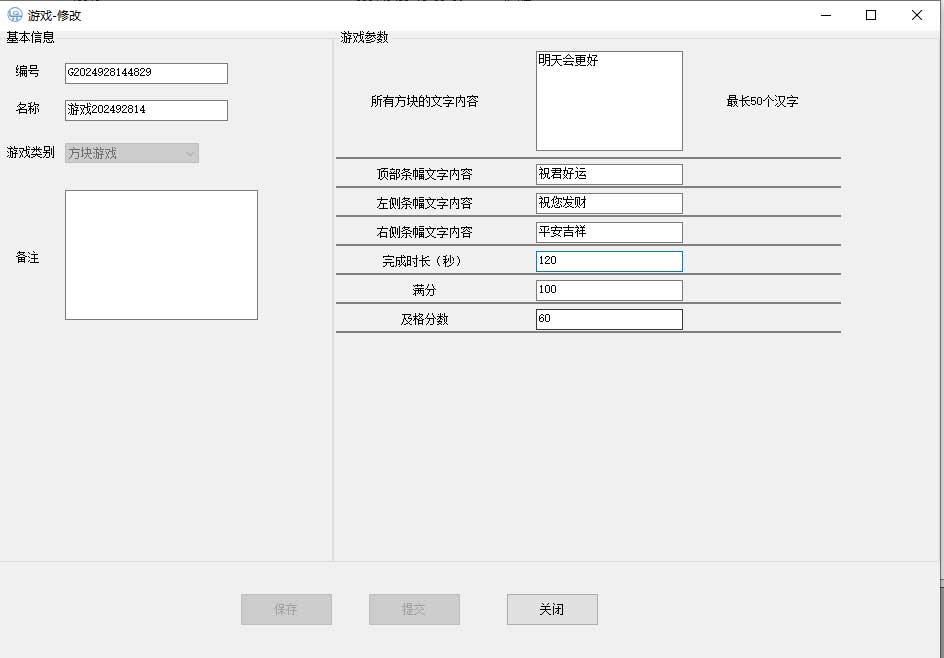Click the 游戏-修改 window title text
This screenshot has height=658, width=944.
[x=54, y=16]
